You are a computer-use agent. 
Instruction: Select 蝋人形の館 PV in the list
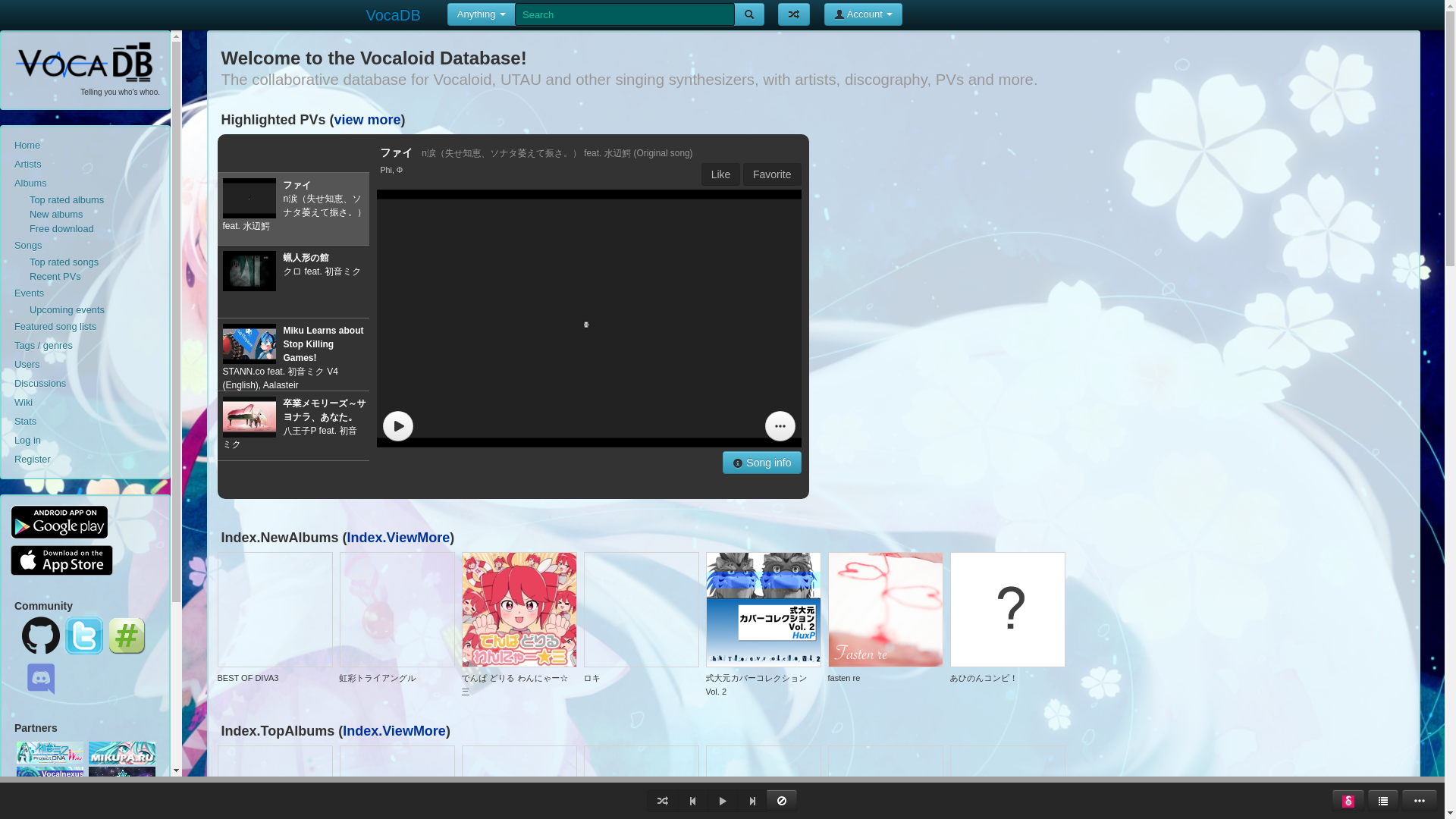tap(293, 281)
